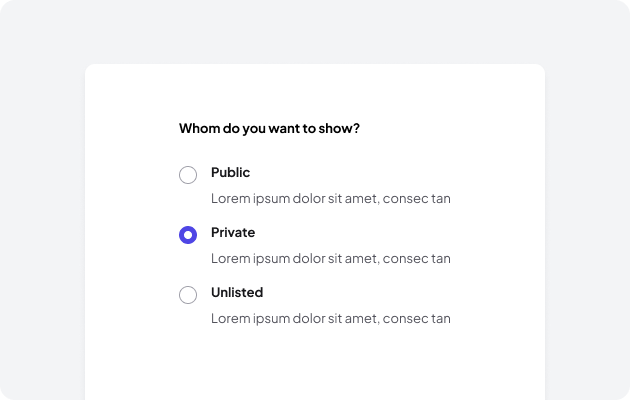Click the description text under Unlisted
The width and height of the screenshot is (630, 400).
330,319
